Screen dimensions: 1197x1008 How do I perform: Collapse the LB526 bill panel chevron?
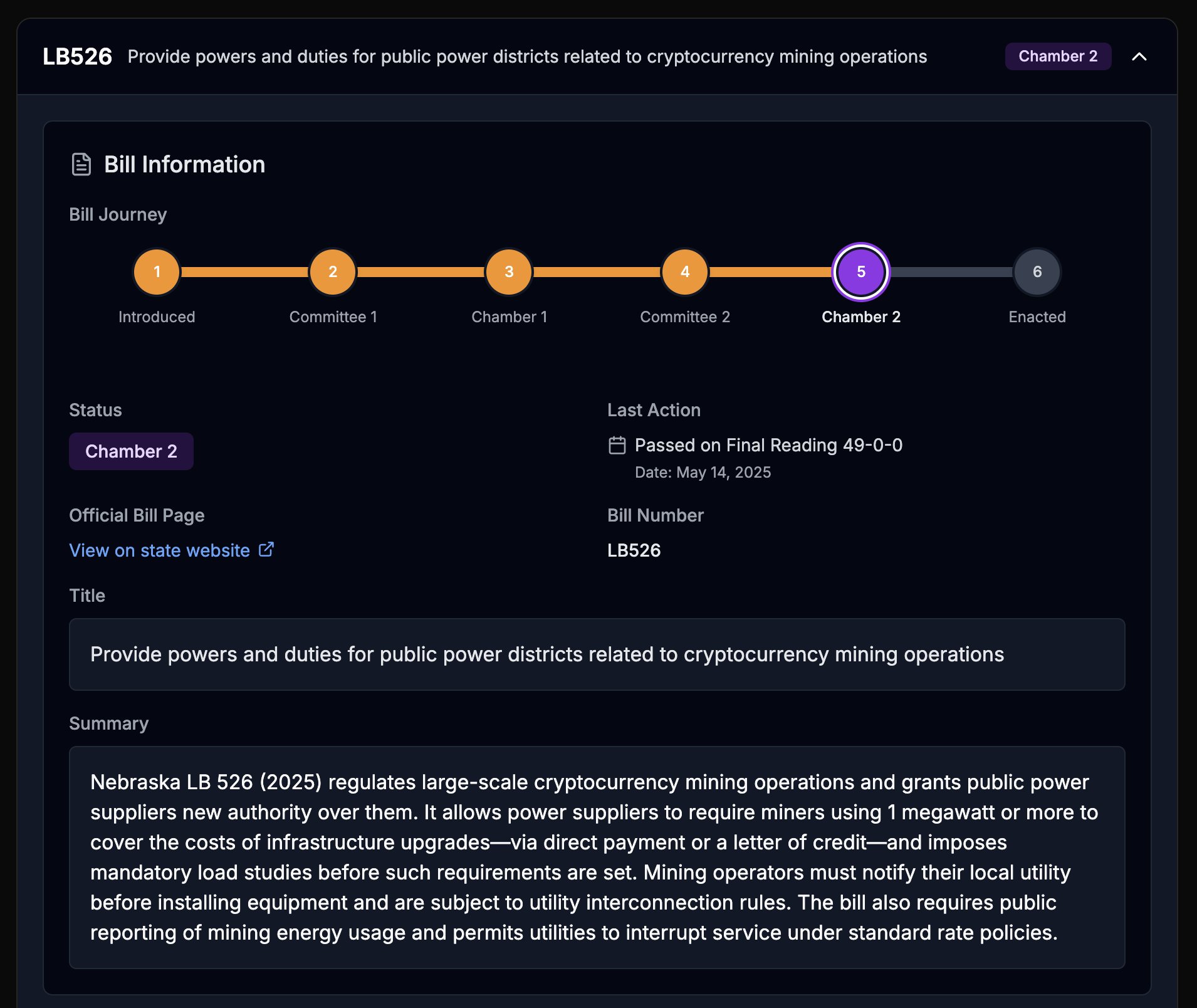point(1139,56)
